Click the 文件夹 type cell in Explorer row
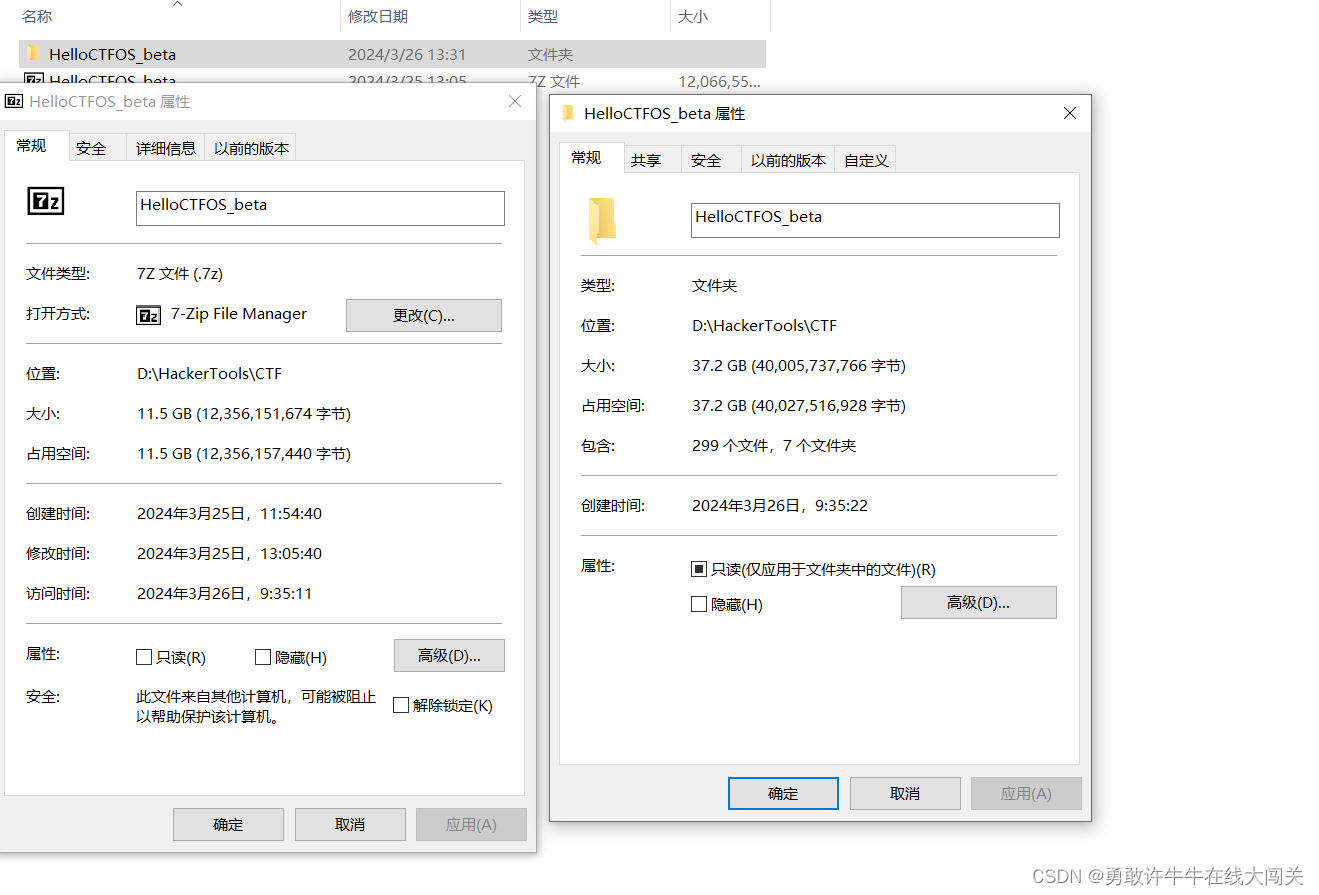 click(551, 54)
